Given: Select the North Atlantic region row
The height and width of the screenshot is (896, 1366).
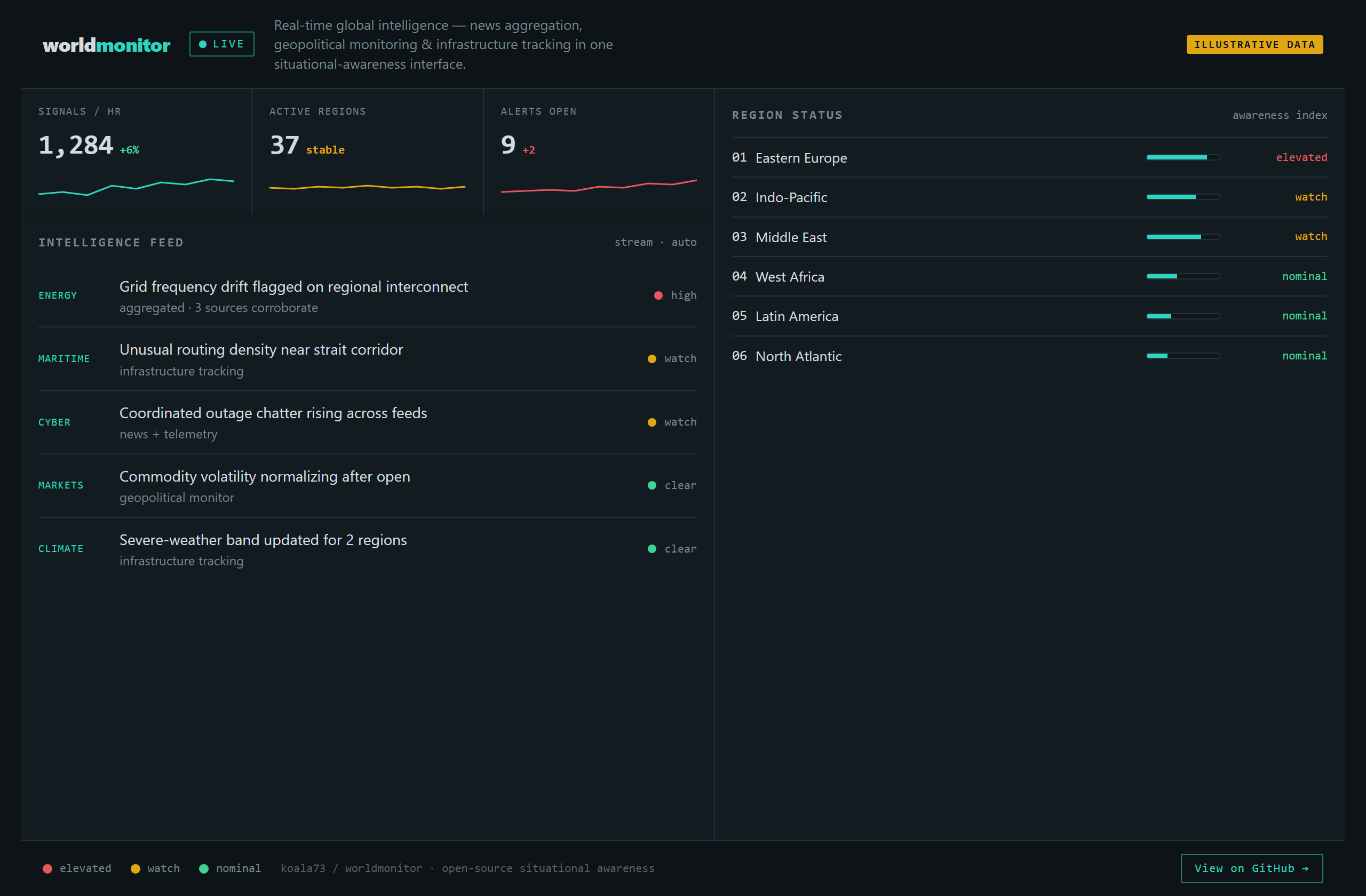Looking at the screenshot, I should click(1030, 356).
